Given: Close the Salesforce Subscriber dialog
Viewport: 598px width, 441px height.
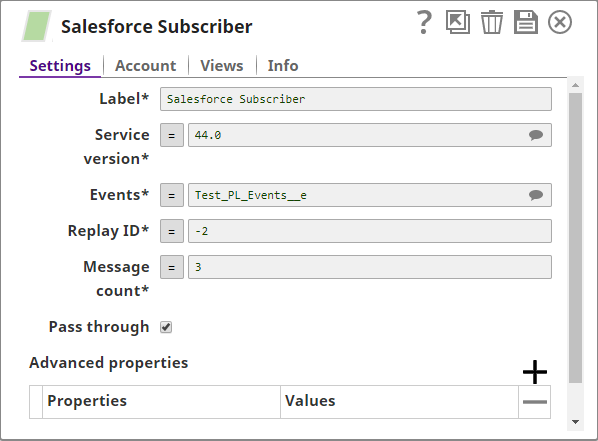Looking at the screenshot, I should click(x=560, y=22).
